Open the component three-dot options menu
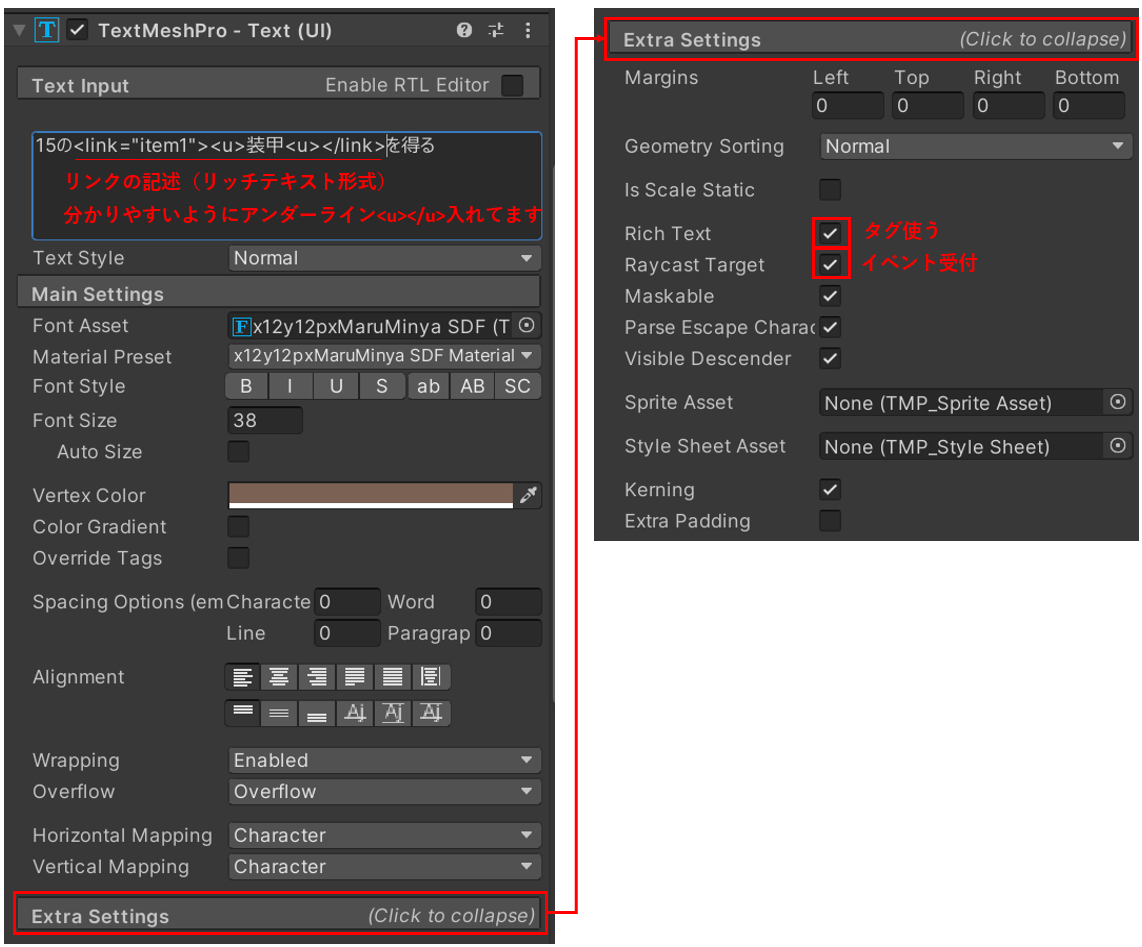Viewport: 1142px width, 947px height. pos(528,31)
